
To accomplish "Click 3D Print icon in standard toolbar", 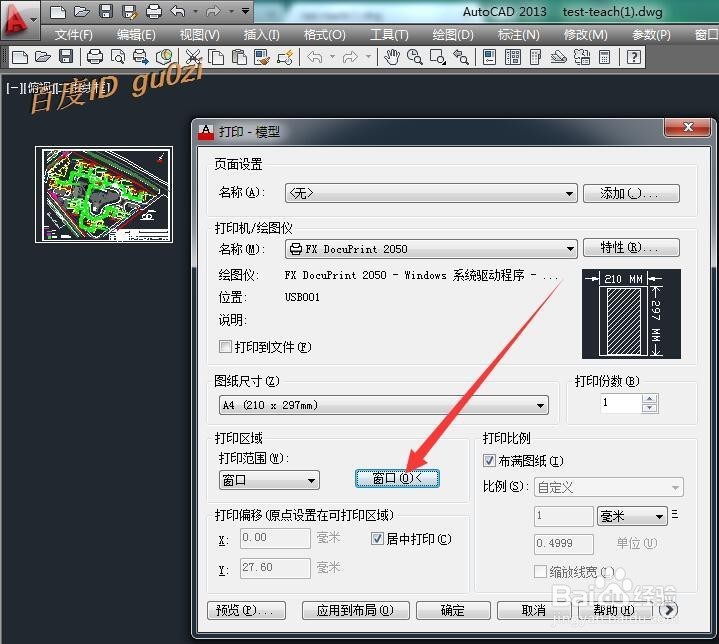I will (x=164, y=57).
